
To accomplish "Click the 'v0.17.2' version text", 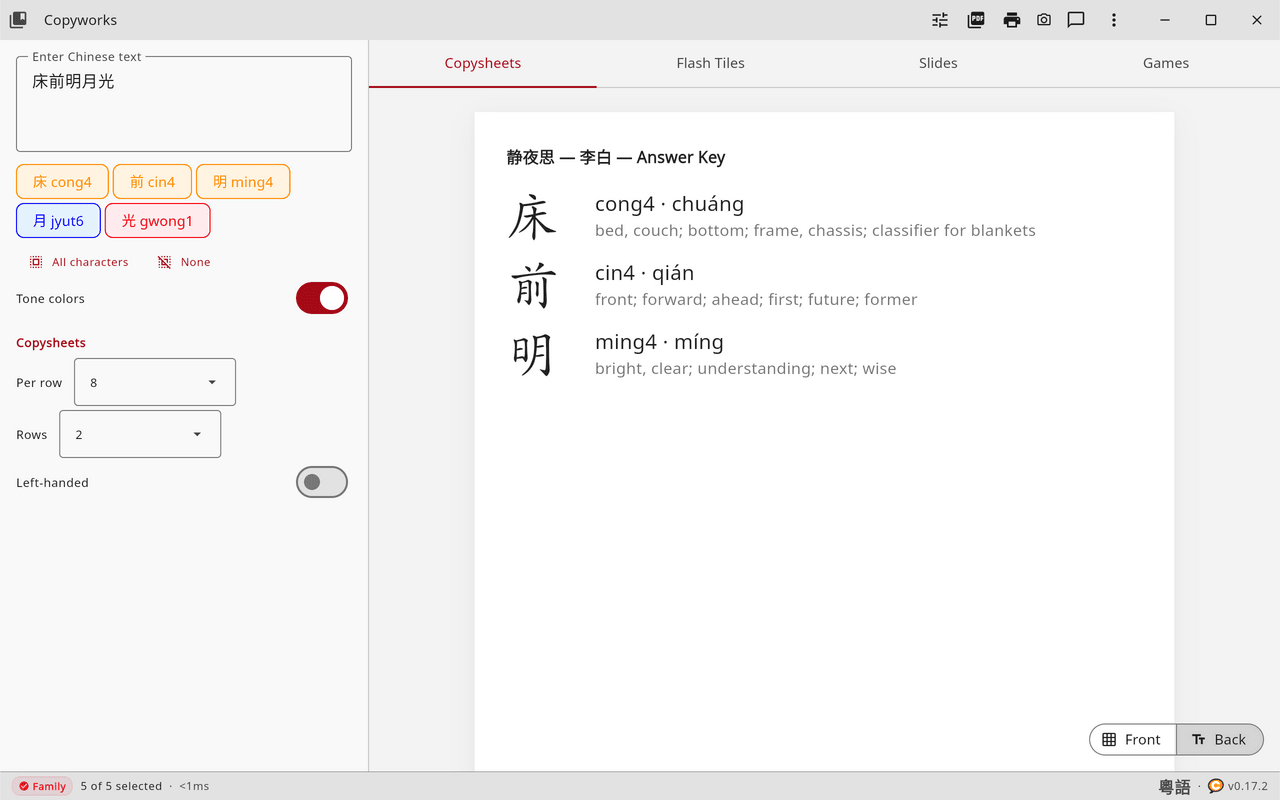I will [1248, 786].
